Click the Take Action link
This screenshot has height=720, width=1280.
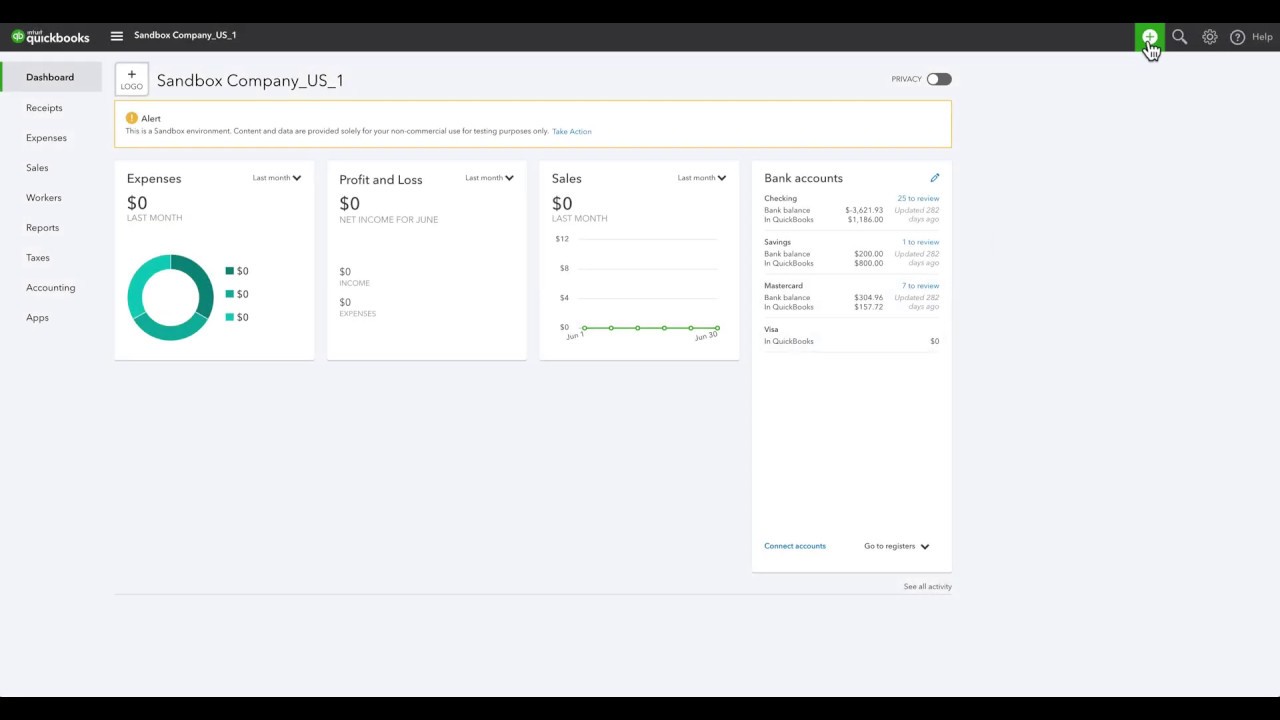click(x=572, y=131)
